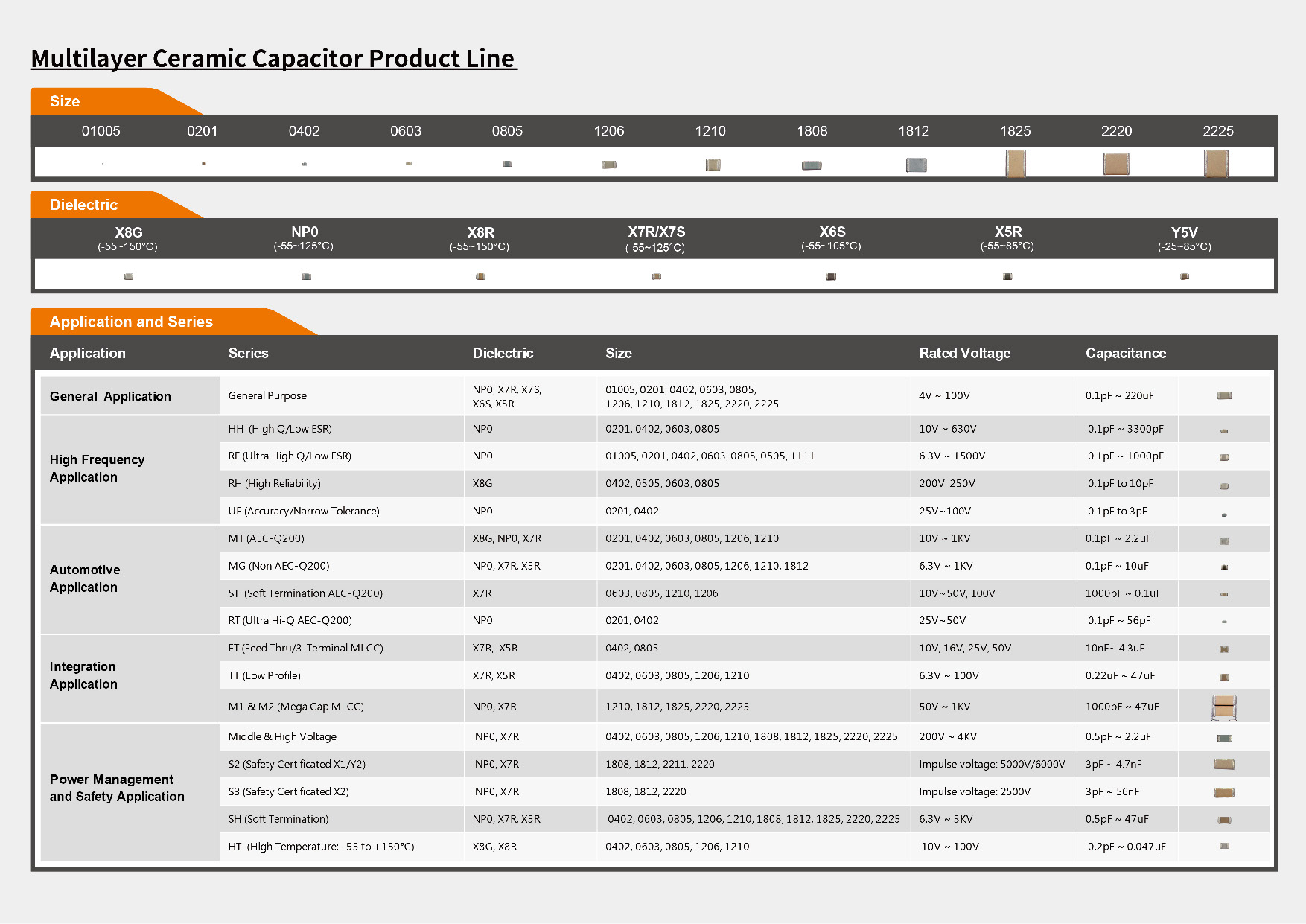Viewport: 1306px width, 924px height.
Task: Click the Capacitance column header
Action: point(1125,353)
